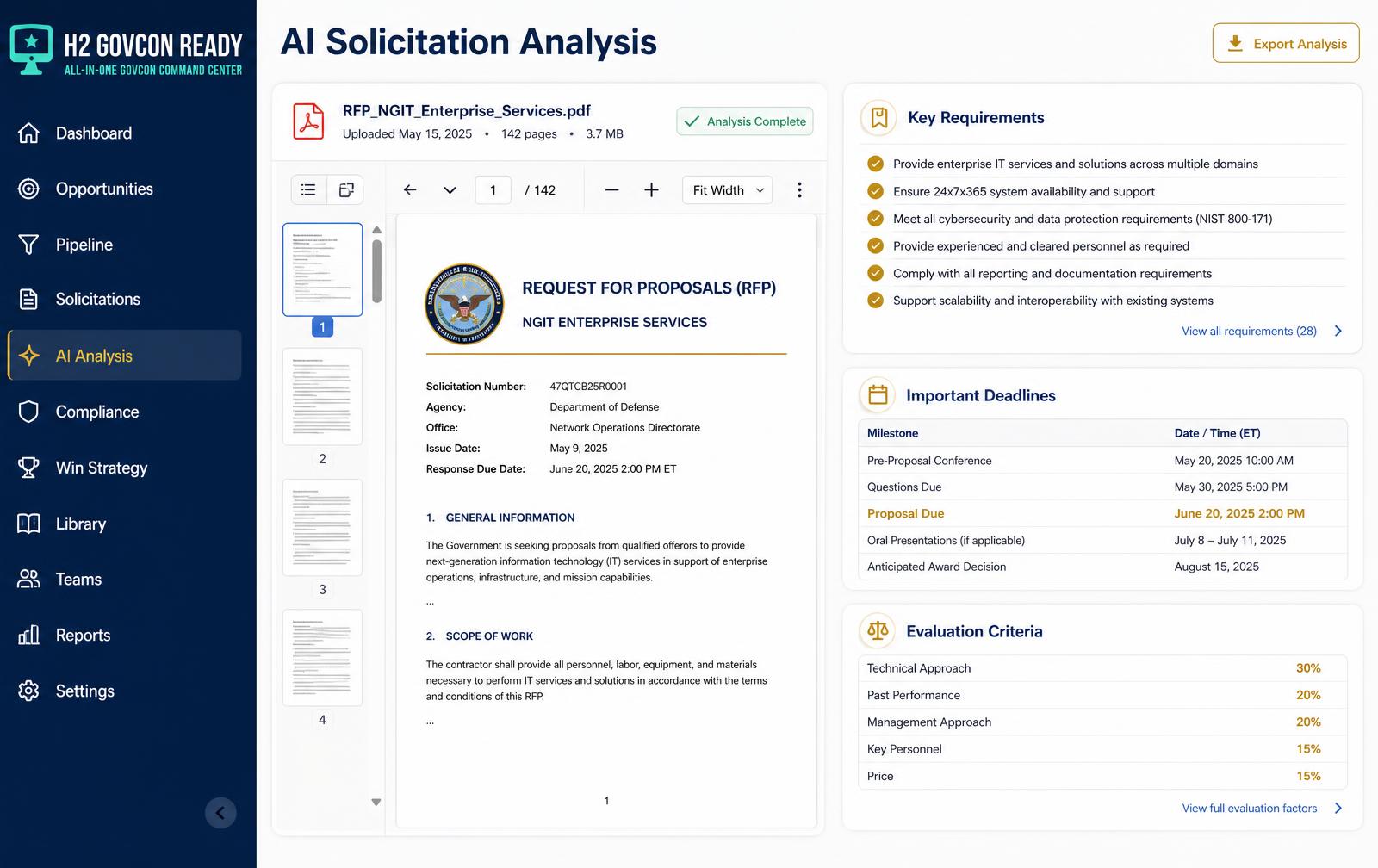Click the Win Strategy trophy icon
The height and width of the screenshot is (868, 1378).
[28, 468]
